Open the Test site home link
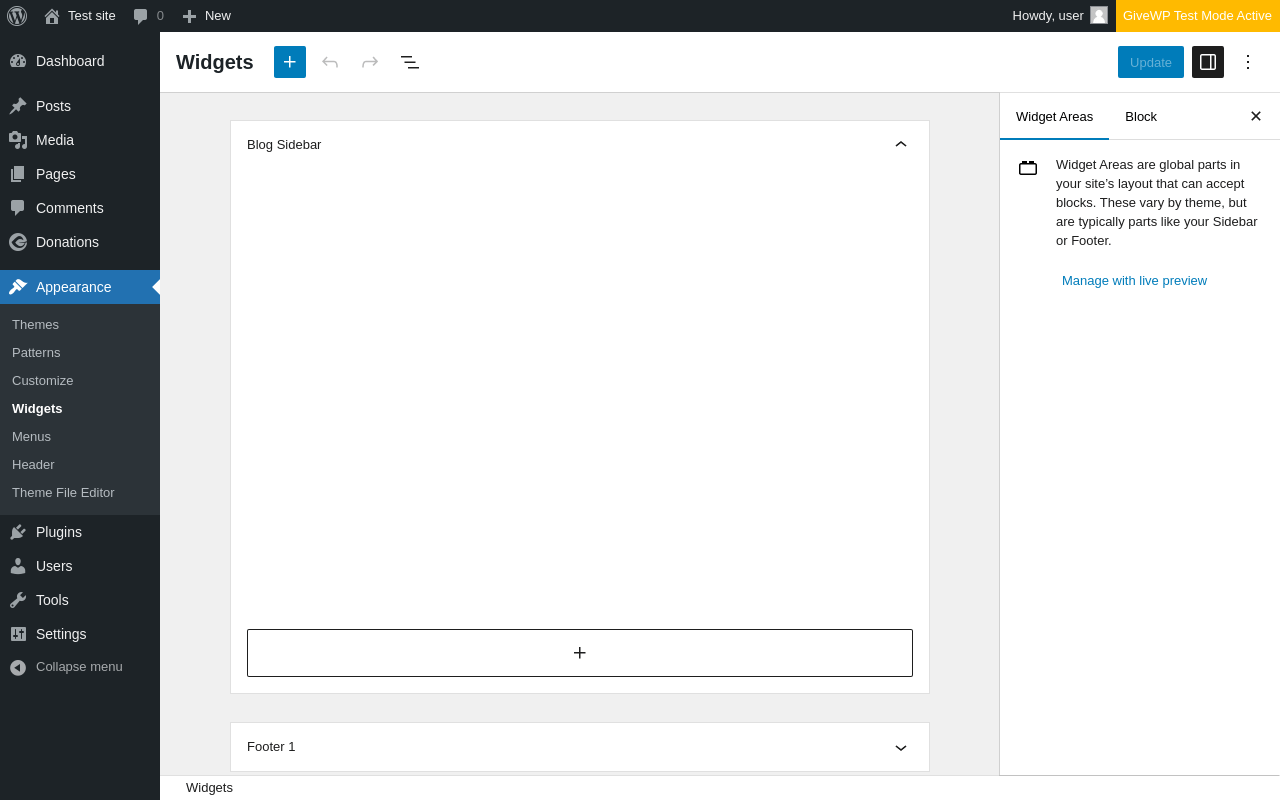Viewport: 1280px width, 800px height. (x=80, y=16)
